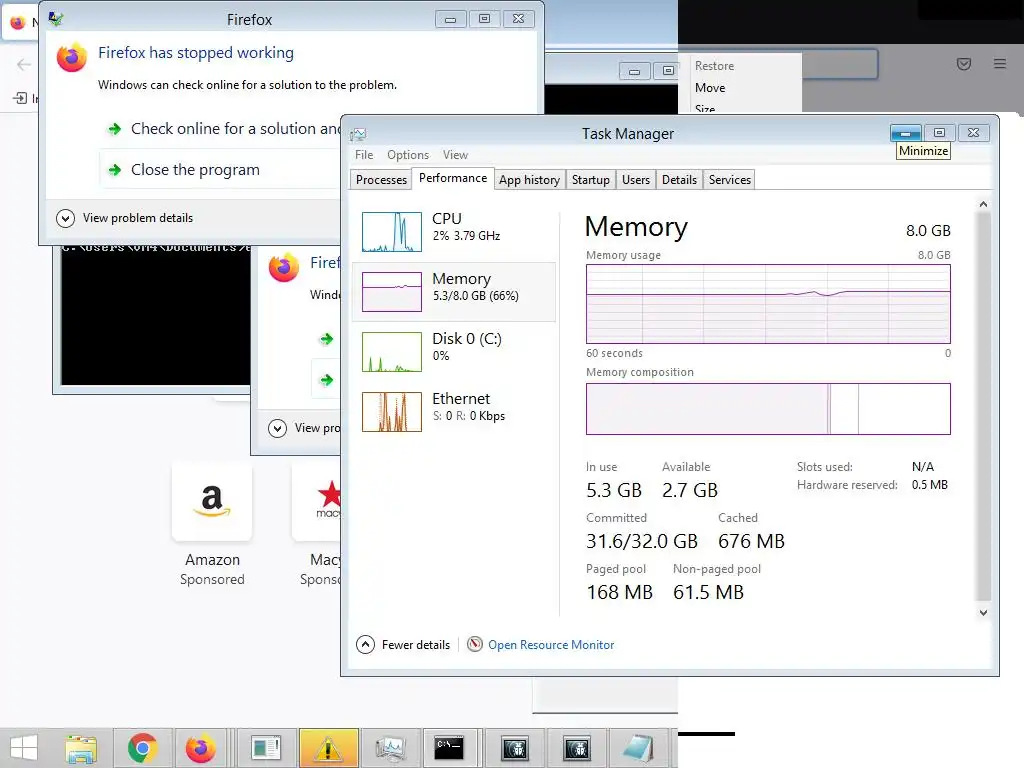1024x768 pixels.
Task: Expand View problem details in front Firefox dialog
Action: click(125, 217)
